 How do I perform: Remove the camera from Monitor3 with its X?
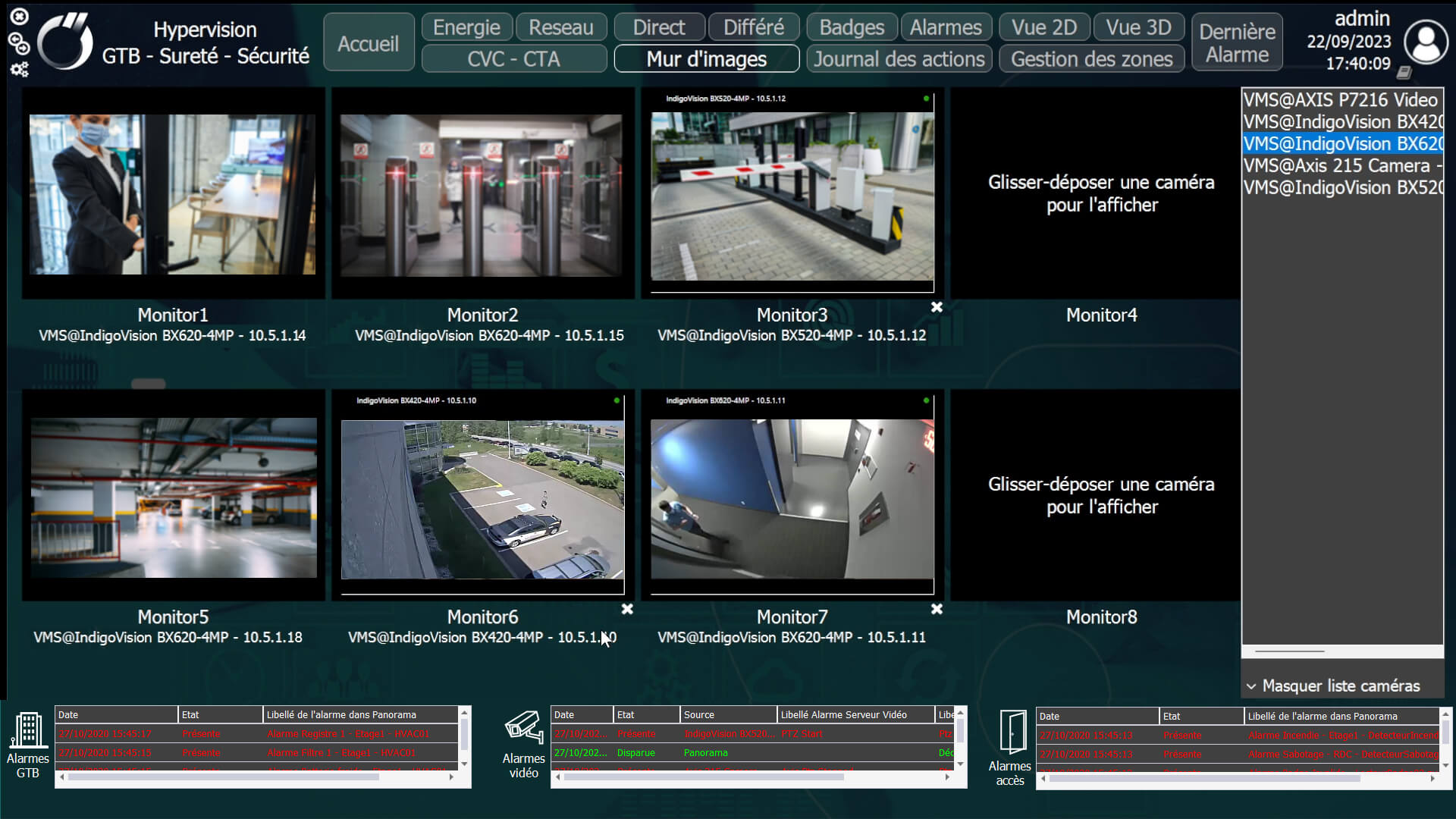(x=937, y=308)
